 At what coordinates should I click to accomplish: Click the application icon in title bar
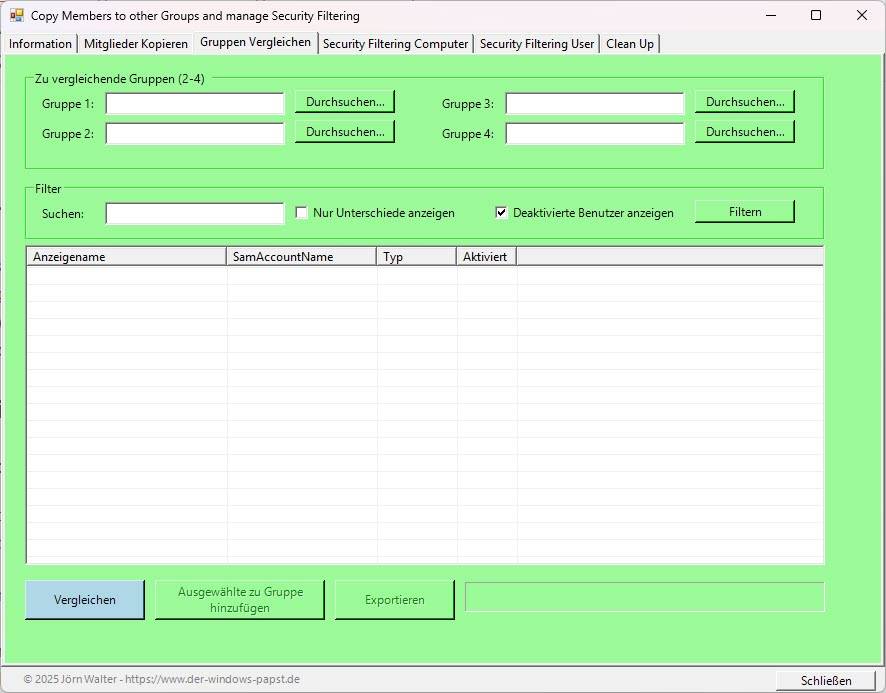pos(16,15)
